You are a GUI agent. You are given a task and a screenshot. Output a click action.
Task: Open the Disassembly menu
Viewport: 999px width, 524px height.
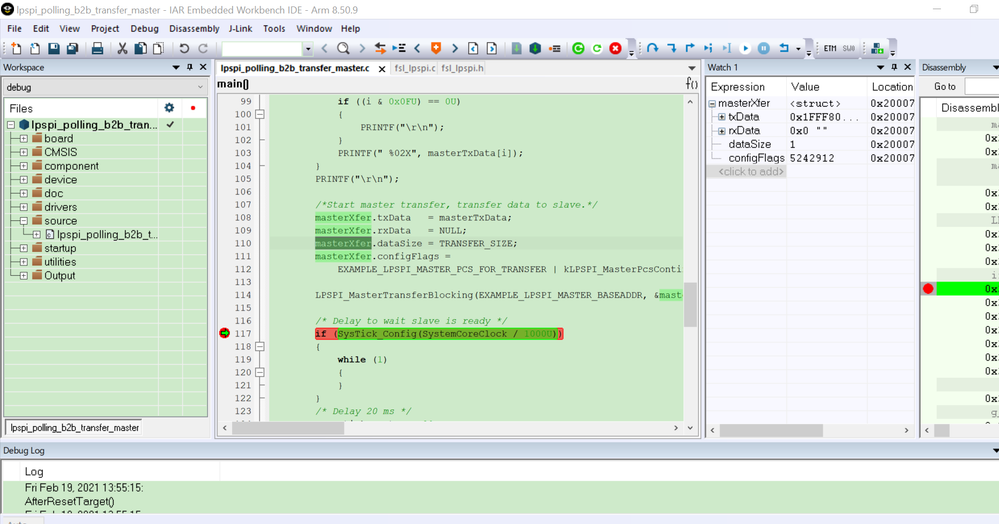click(194, 29)
